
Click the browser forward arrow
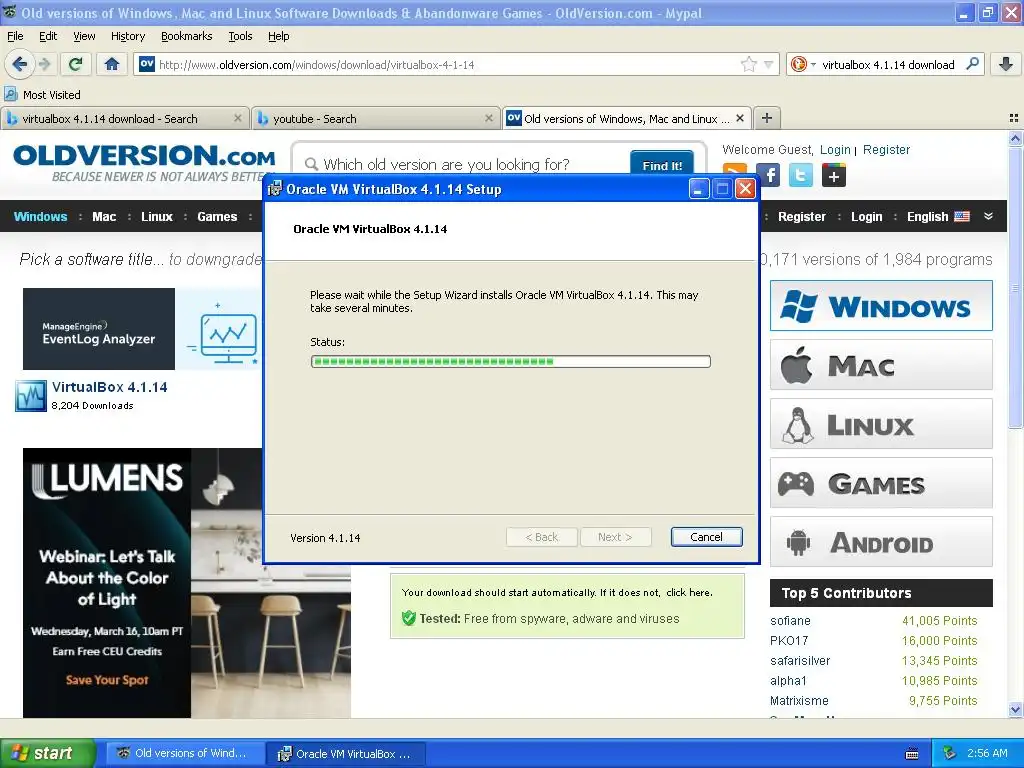pos(44,64)
